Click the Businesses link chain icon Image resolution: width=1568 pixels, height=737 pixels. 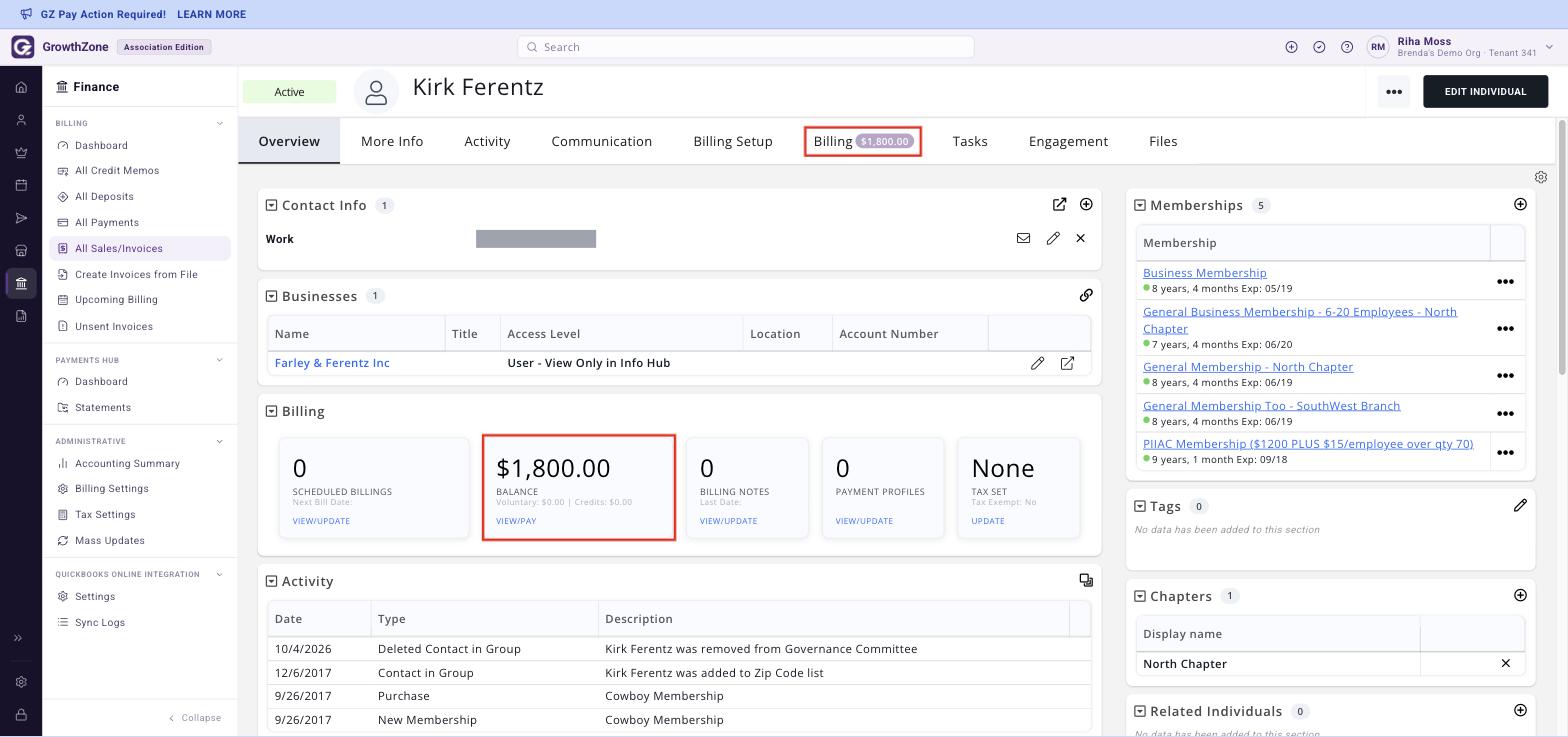tap(1086, 295)
